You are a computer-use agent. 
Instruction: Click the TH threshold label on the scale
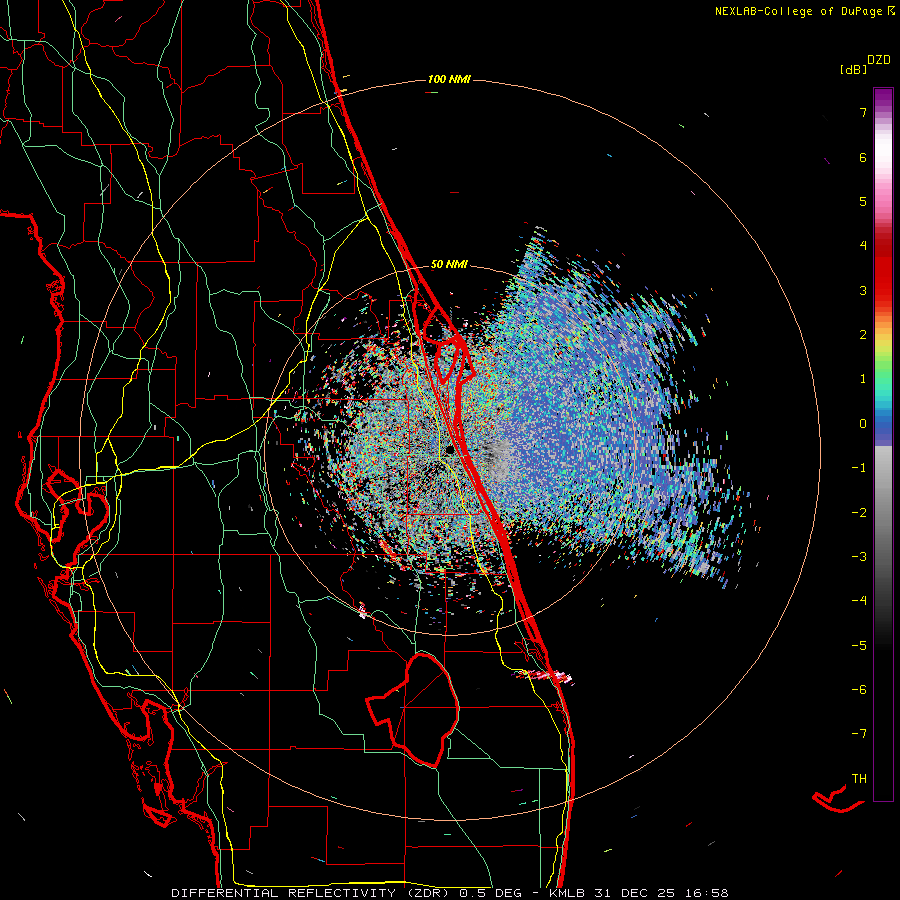click(859, 779)
